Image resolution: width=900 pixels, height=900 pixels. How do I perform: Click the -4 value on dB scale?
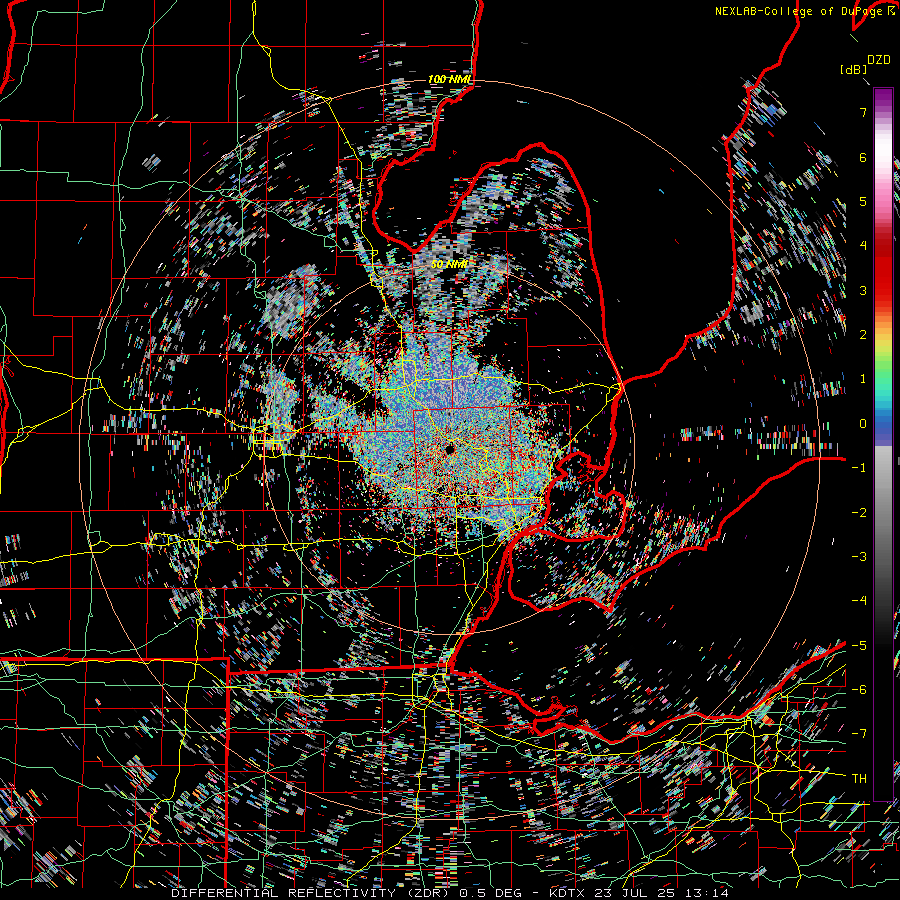coord(859,601)
